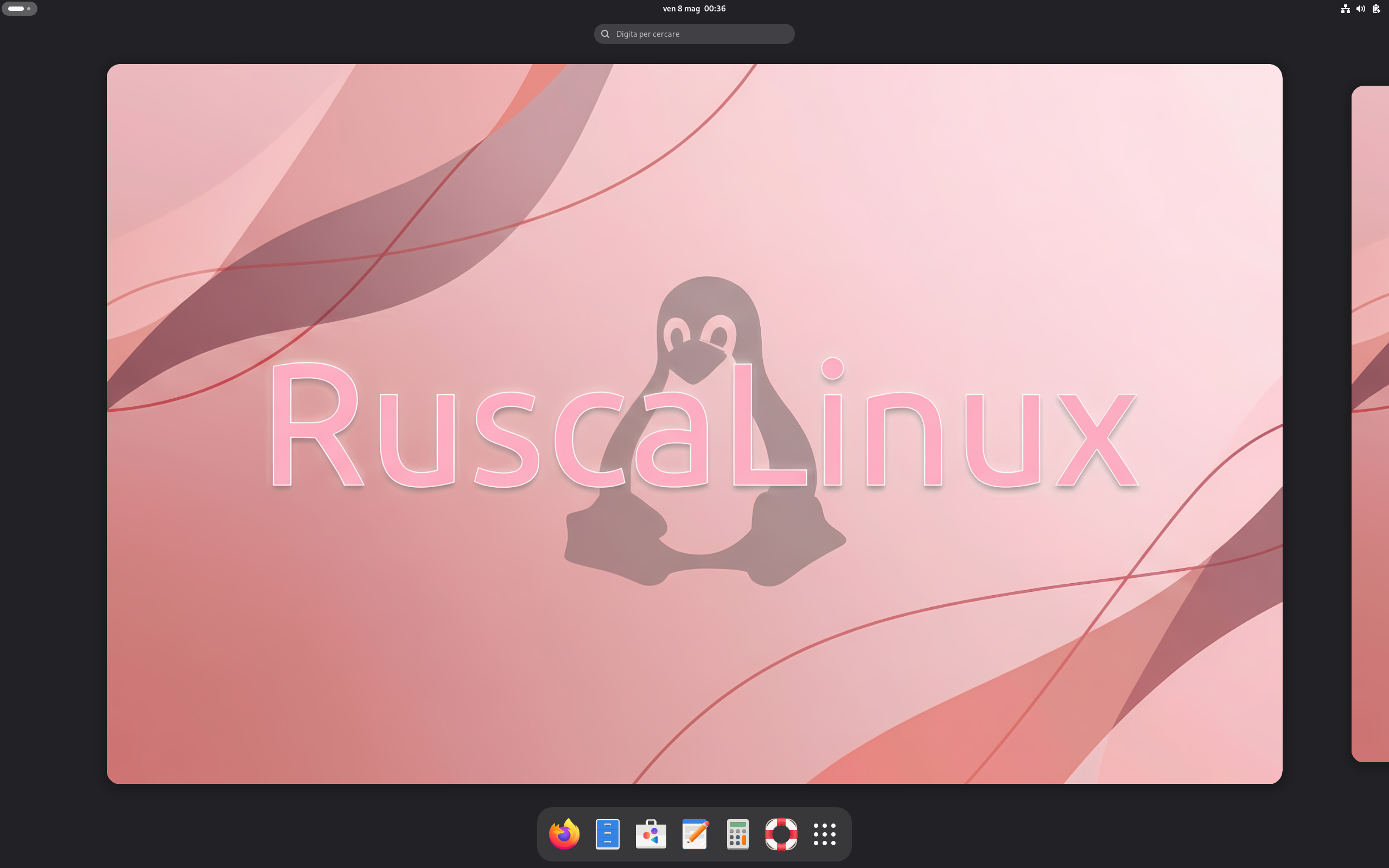This screenshot has width=1389, height=868.
Task: Open the clock showing ven 8 mag 00:36
Action: (x=694, y=9)
